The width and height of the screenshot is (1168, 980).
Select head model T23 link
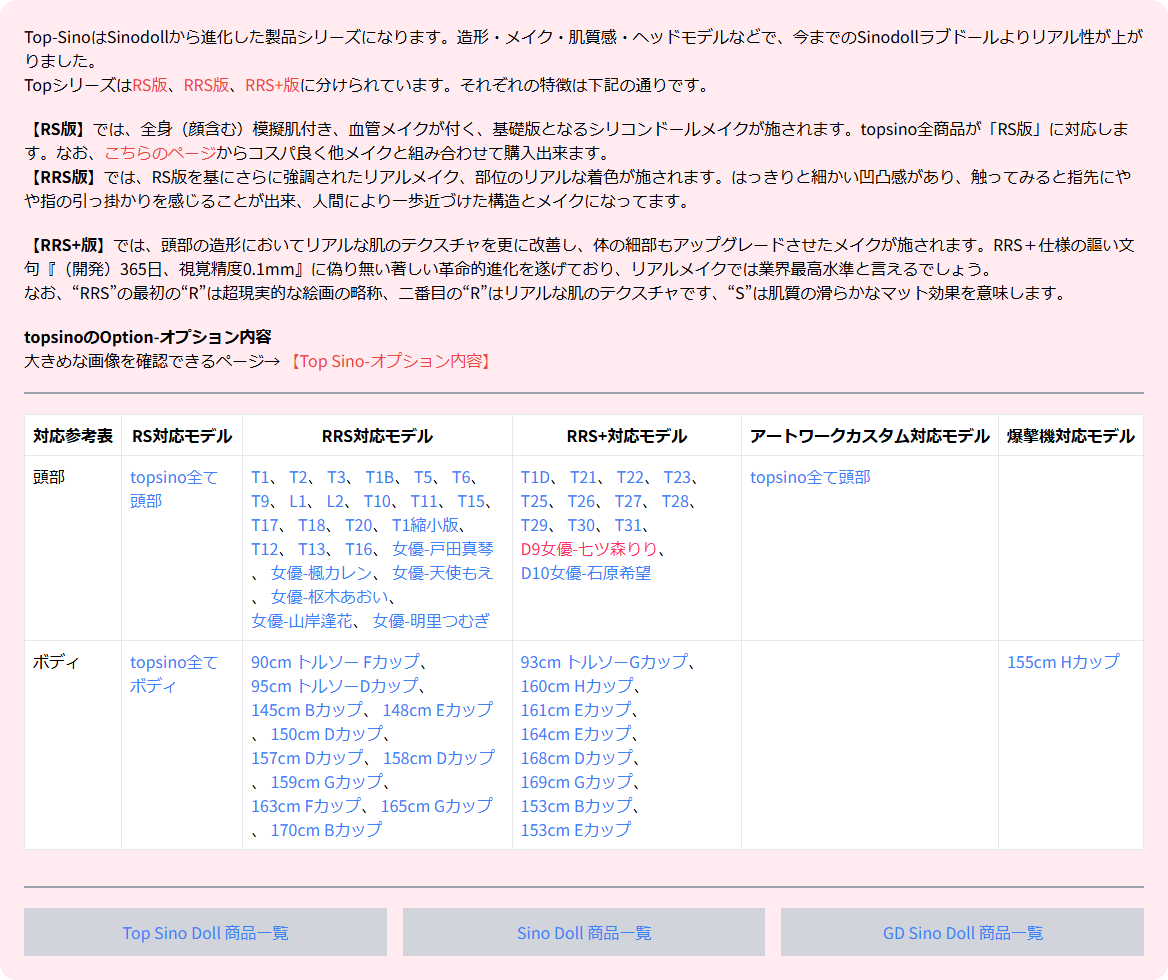click(x=677, y=477)
